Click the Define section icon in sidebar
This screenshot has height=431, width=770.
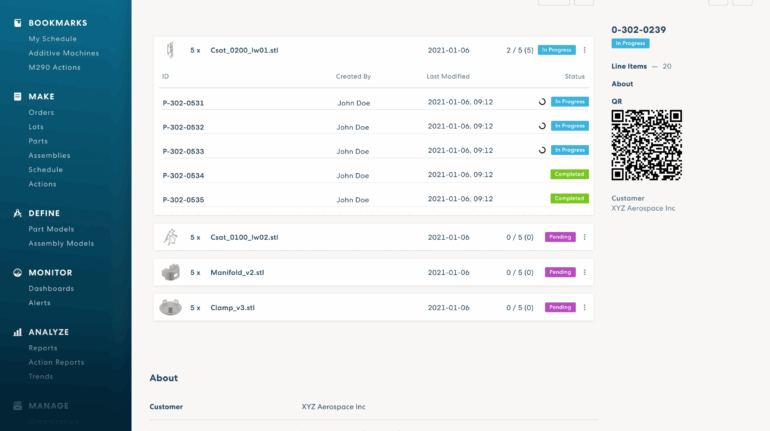(17, 213)
